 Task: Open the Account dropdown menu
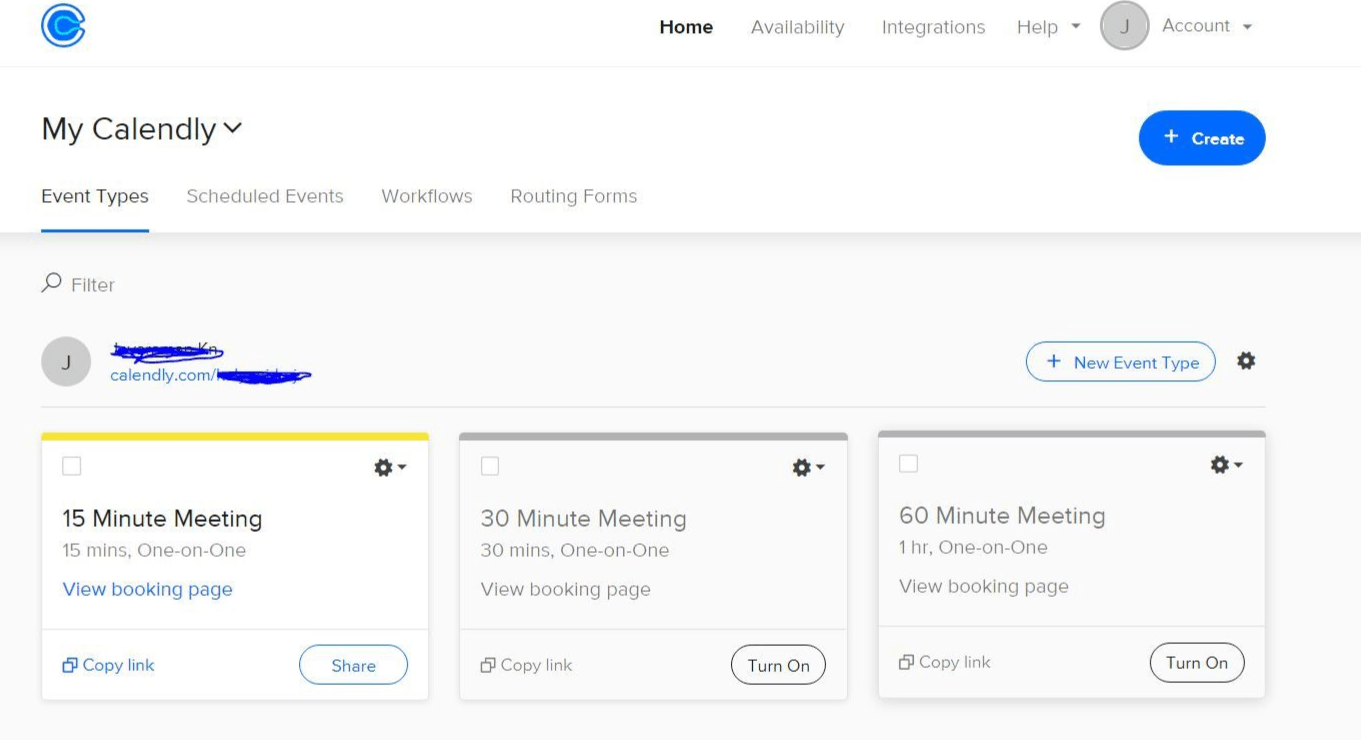[x=1207, y=26]
